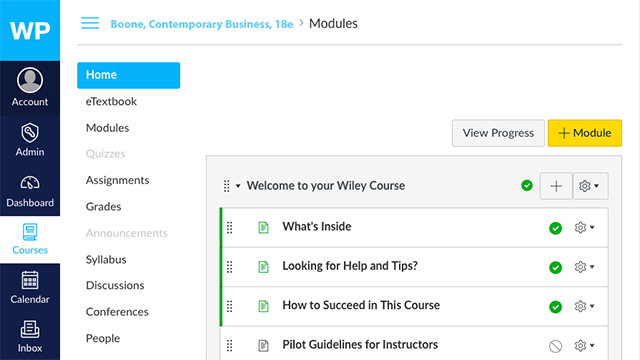The width and height of the screenshot is (640, 360).
Task: Select eTextbook in course navigation
Action: pyautogui.click(x=111, y=101)
